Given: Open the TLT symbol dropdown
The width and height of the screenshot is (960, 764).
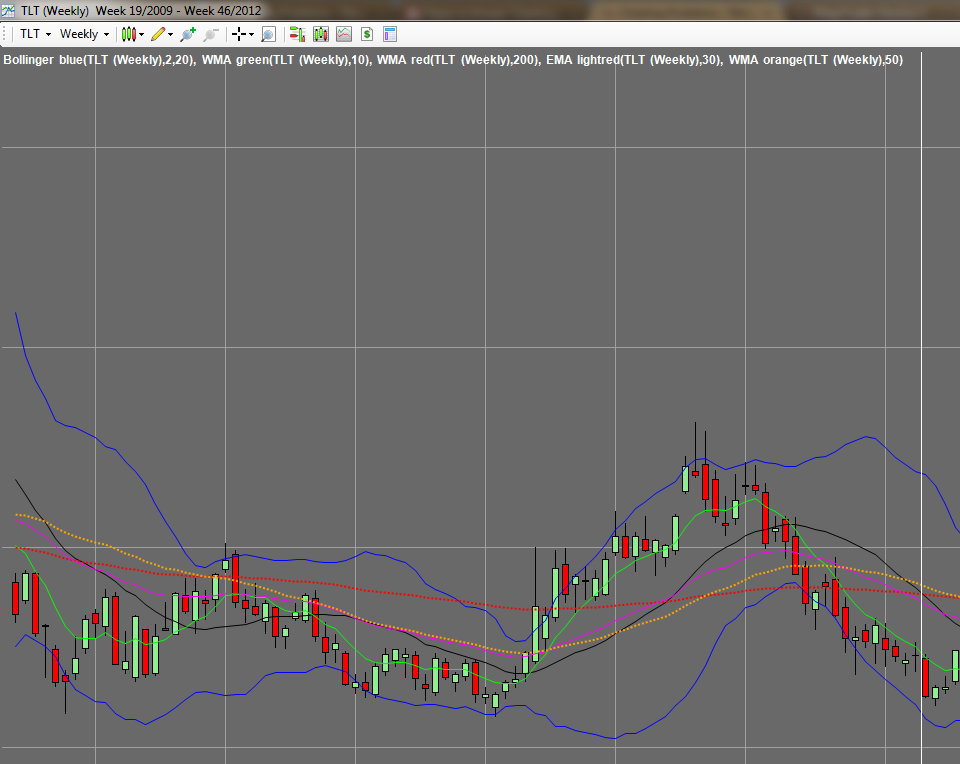Looking at the screenshot, I should 36,34.
